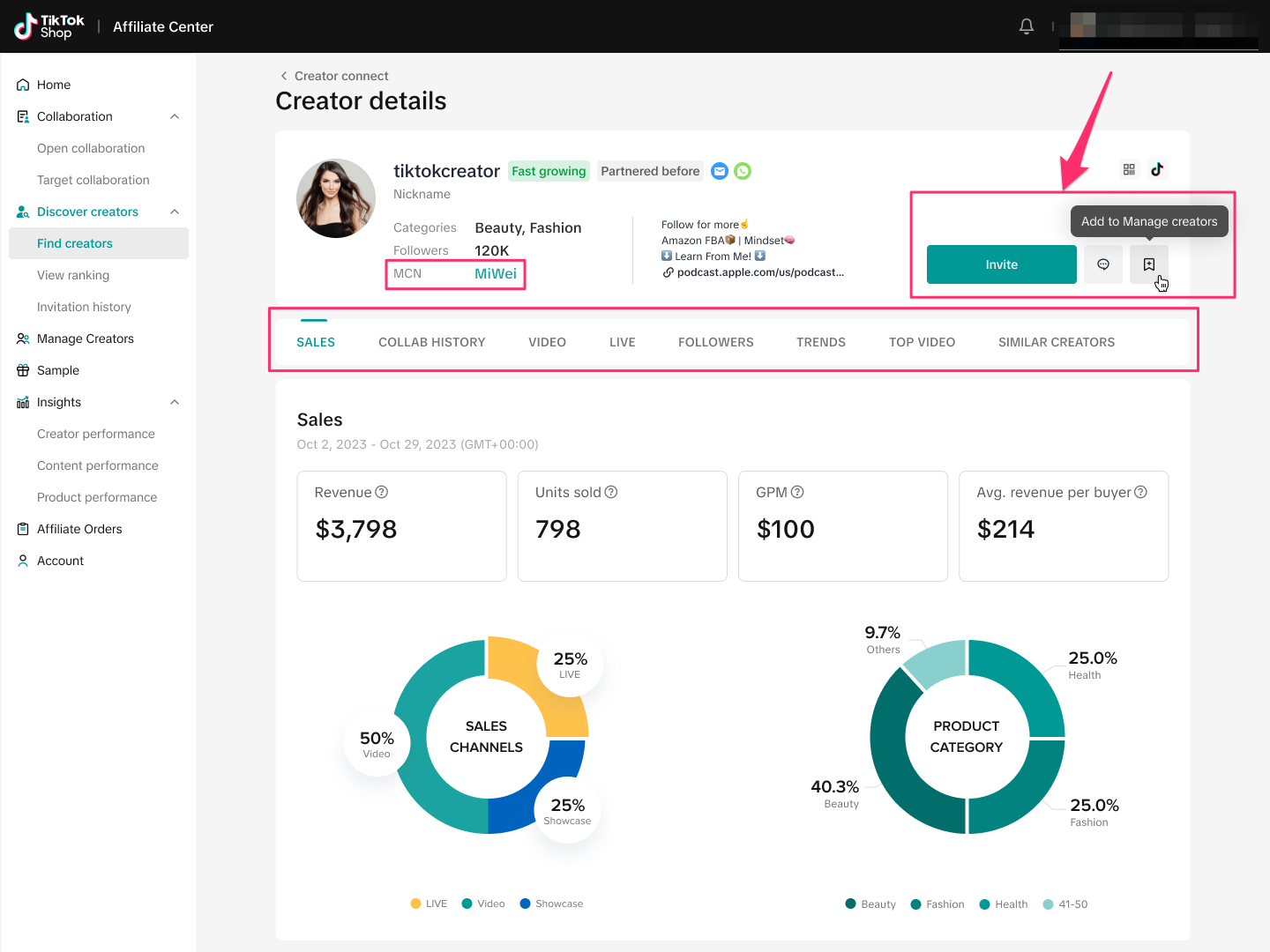Open the SIMILAR CREATORS tab
The image size is (1270, 952).
pos(1056,342)
